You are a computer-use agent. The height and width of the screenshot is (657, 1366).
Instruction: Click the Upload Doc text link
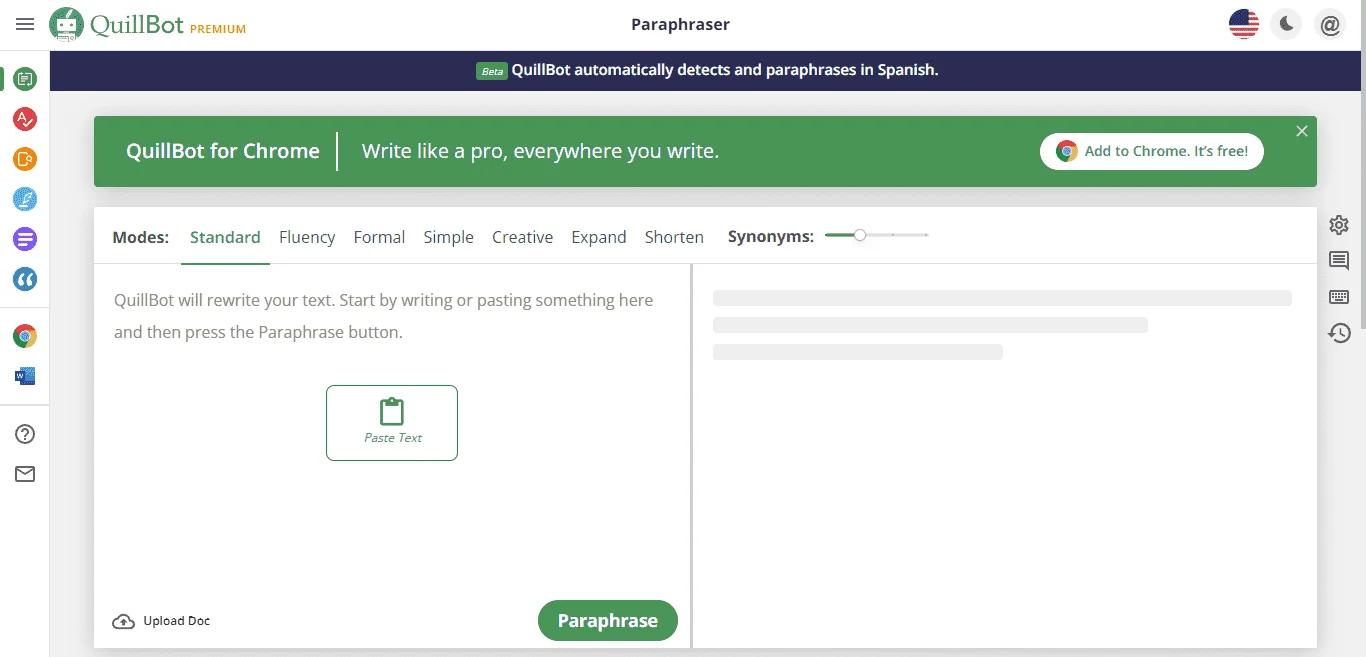click(x=177, y=621)
